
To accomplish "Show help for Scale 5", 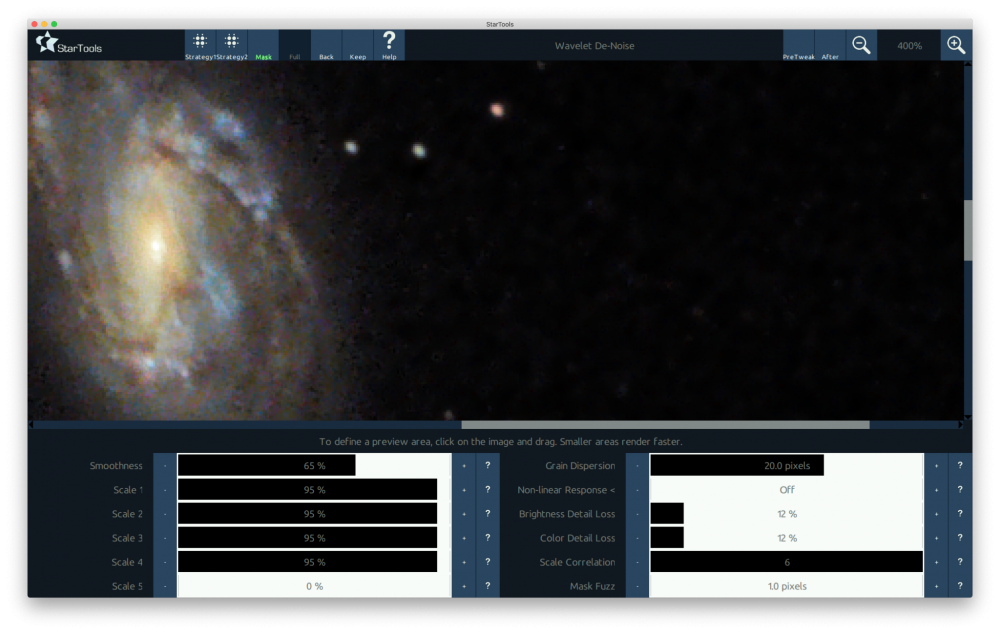I will pos(488,586).
